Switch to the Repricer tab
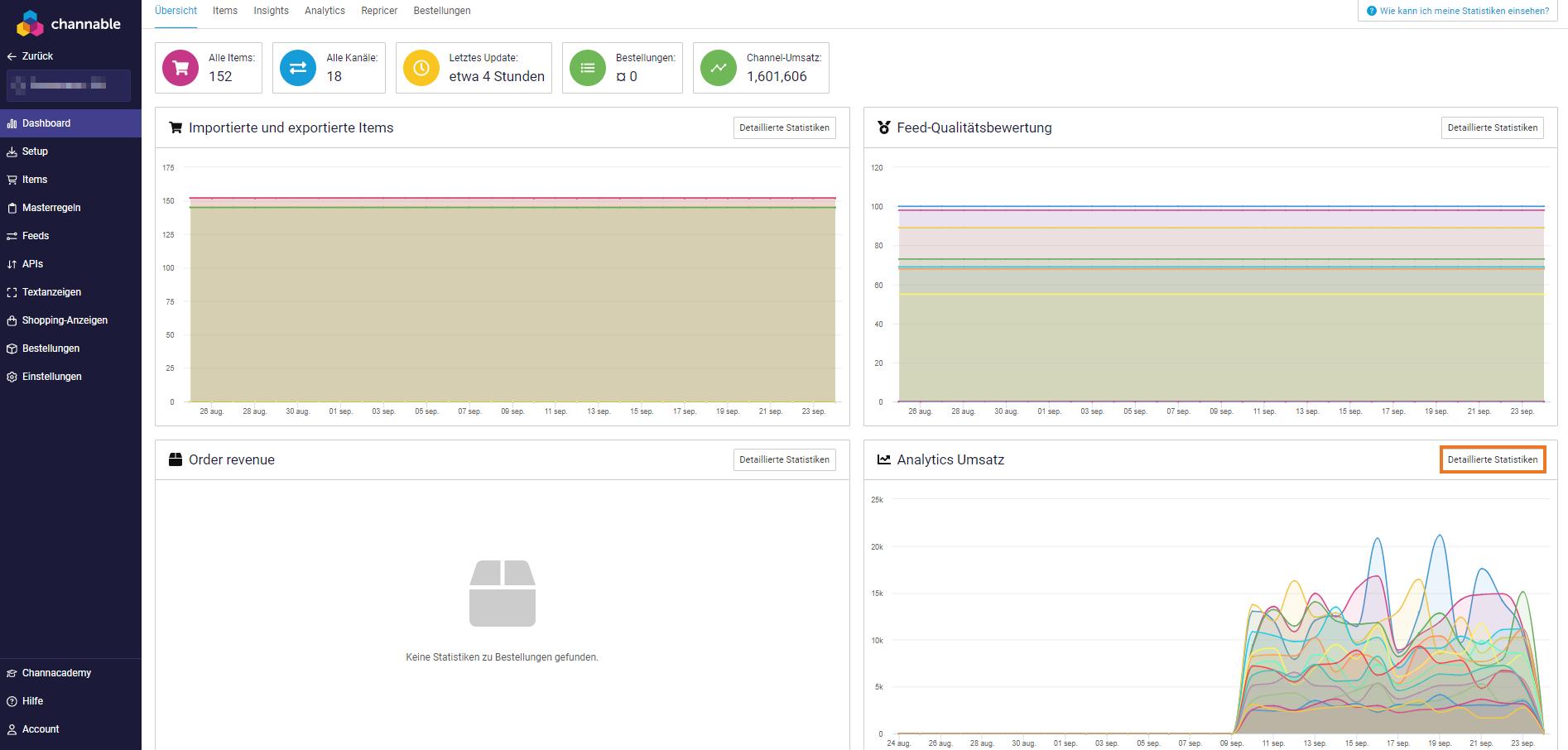 [x=379, y=11]
